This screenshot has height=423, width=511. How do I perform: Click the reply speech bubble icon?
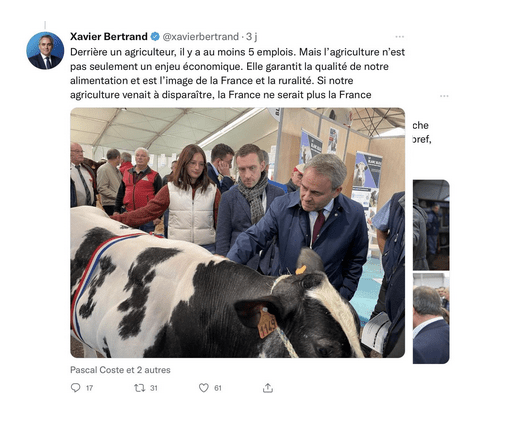(76, 388)
